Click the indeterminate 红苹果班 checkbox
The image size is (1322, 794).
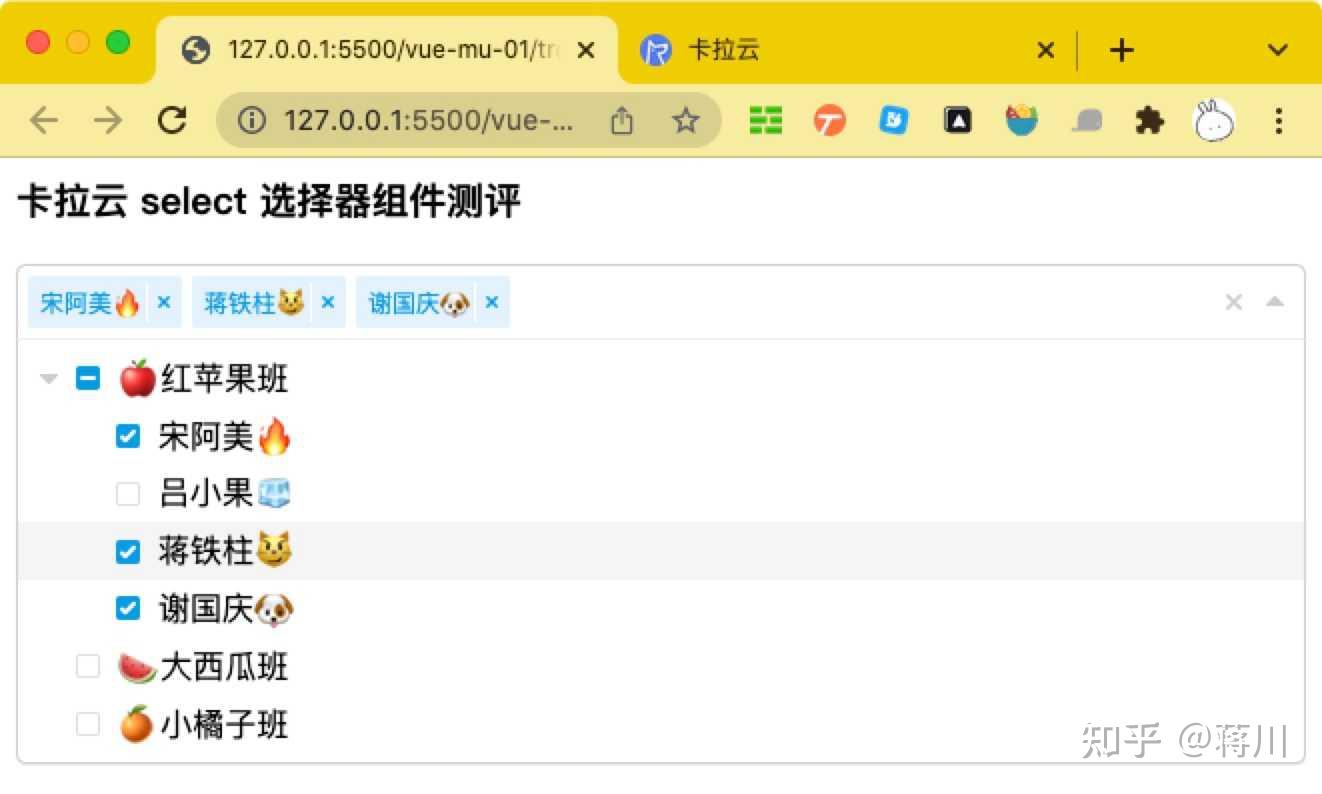[88, 378]
